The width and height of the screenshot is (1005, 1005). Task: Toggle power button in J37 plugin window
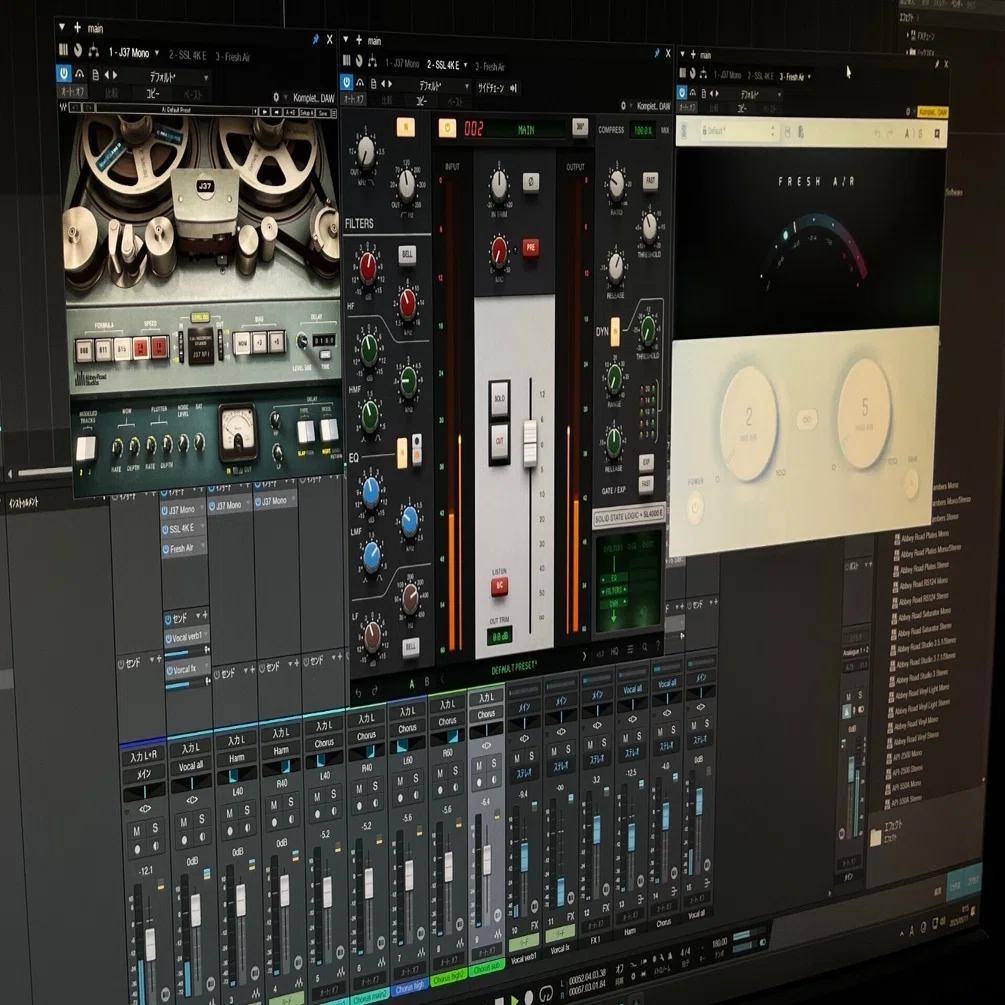(63, 73)
